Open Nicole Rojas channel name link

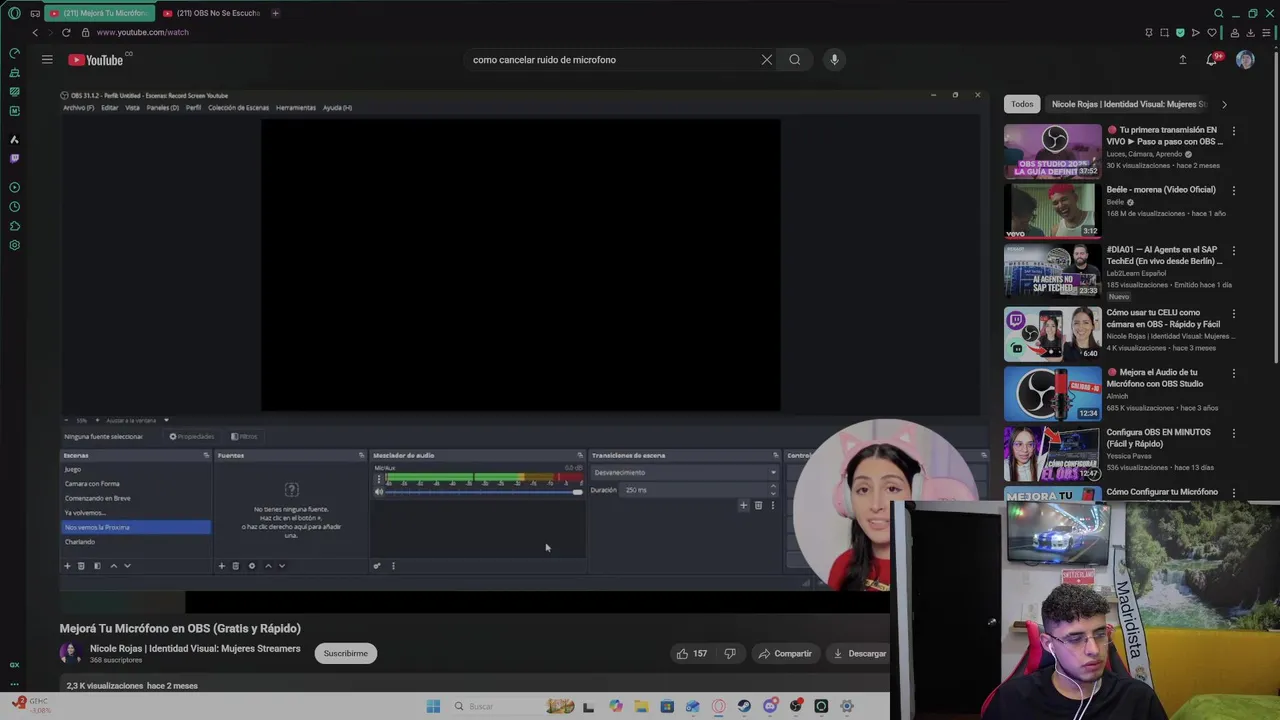[195, 648]
